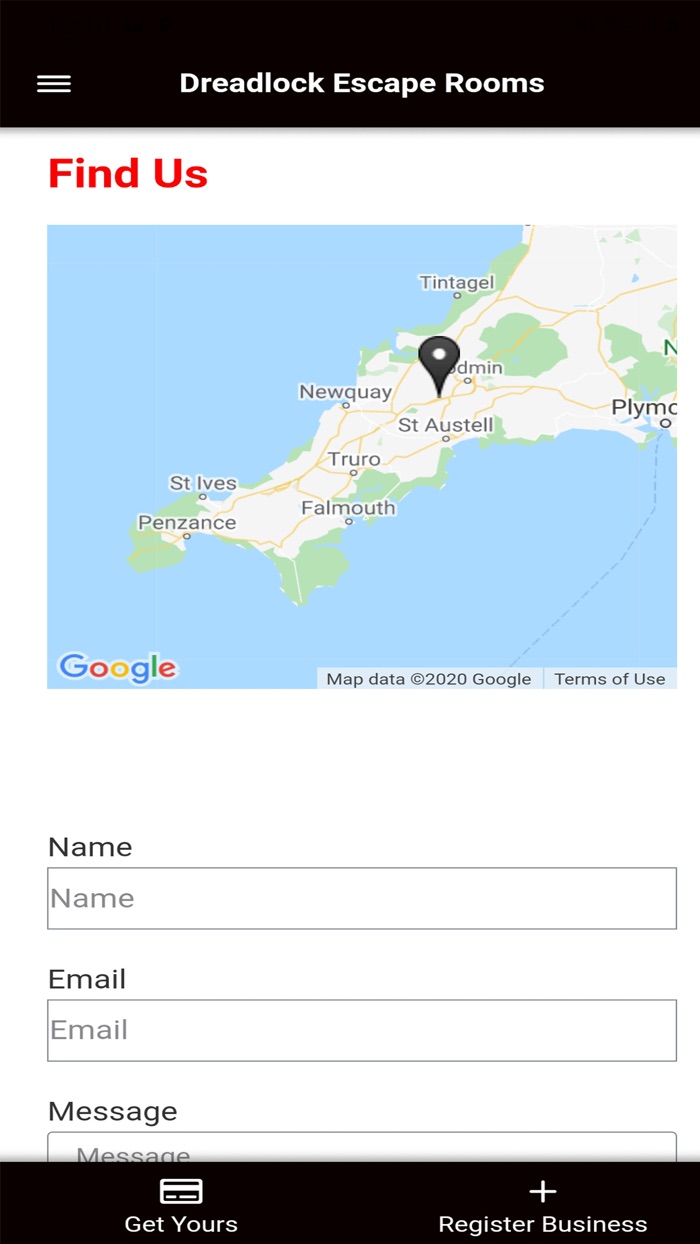Image resolution: width=700 pixels, height=1244 pixels.
Task: Select the Register Business tab label
Action: [542, 1224]
